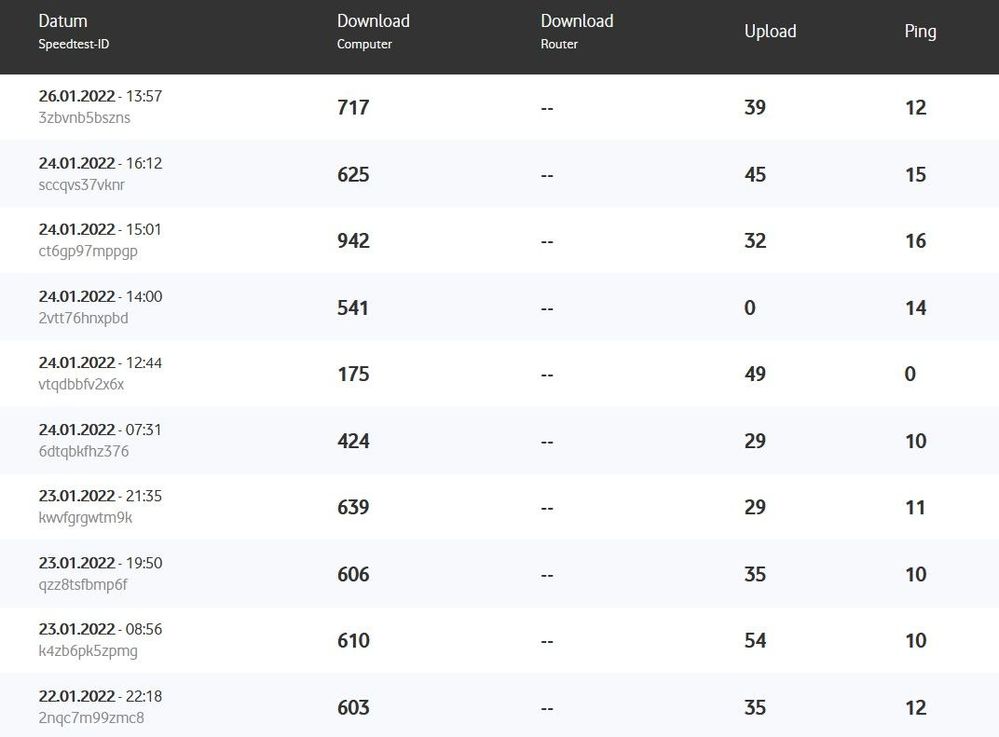Select the 22.01.2022 22:18 entry
999x737 pixels.
click(x=100, y=696)
